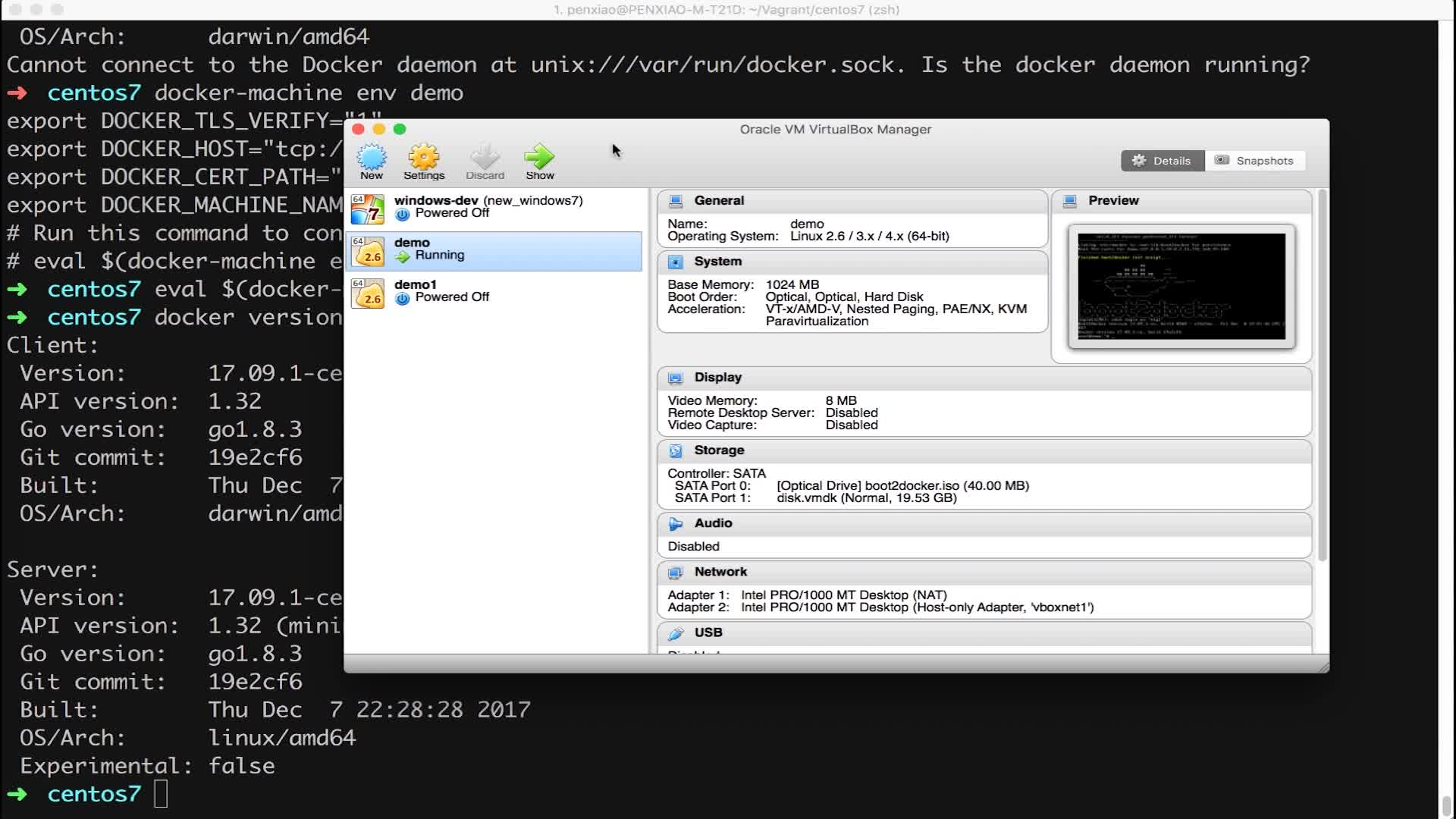Screen dimensions: 1456x819
Task: Click 'disk.vmdk (Normal, 19.53 GB)' value
Action: (x=867, y=497)
